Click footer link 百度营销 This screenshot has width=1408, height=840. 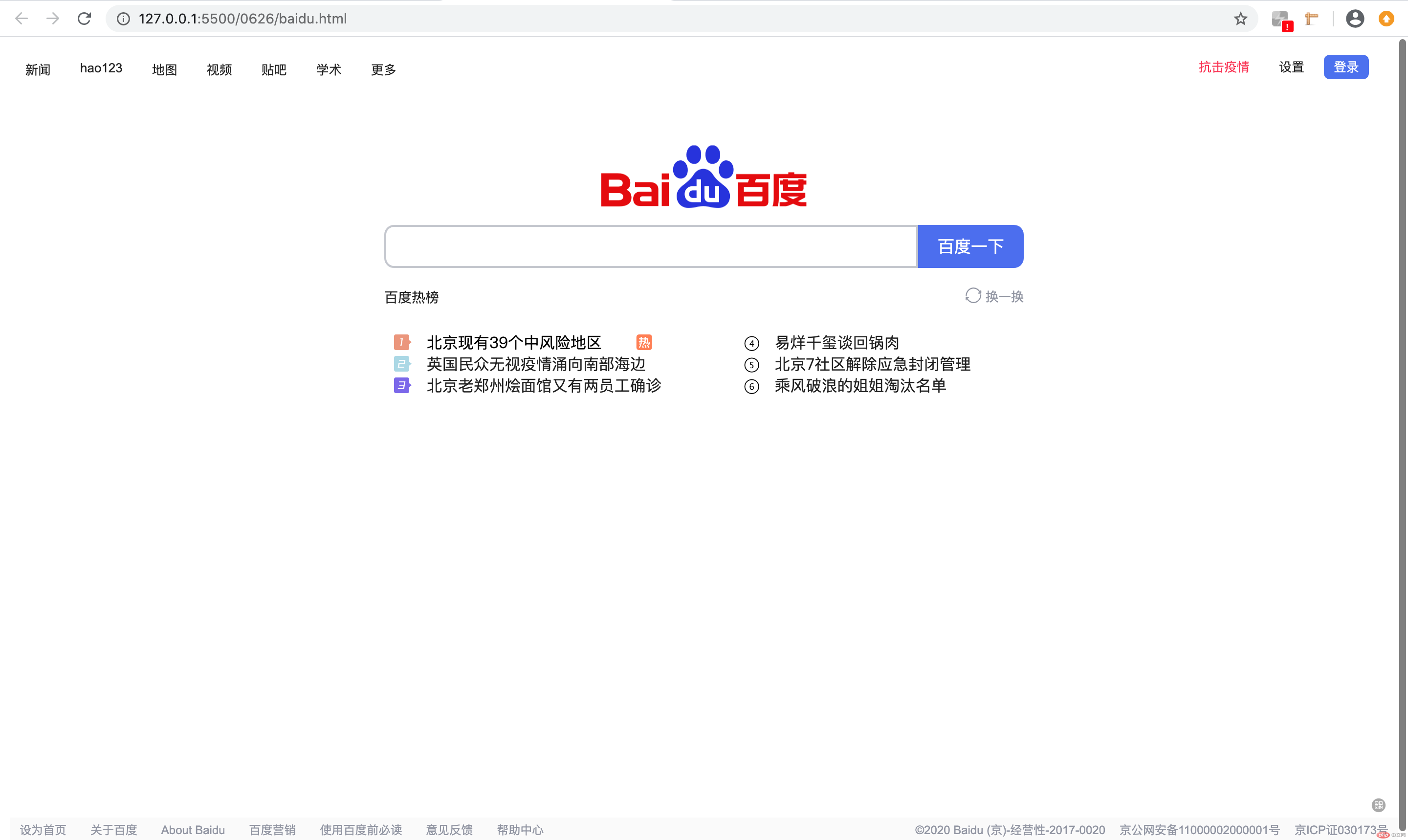tap(272, 830)
